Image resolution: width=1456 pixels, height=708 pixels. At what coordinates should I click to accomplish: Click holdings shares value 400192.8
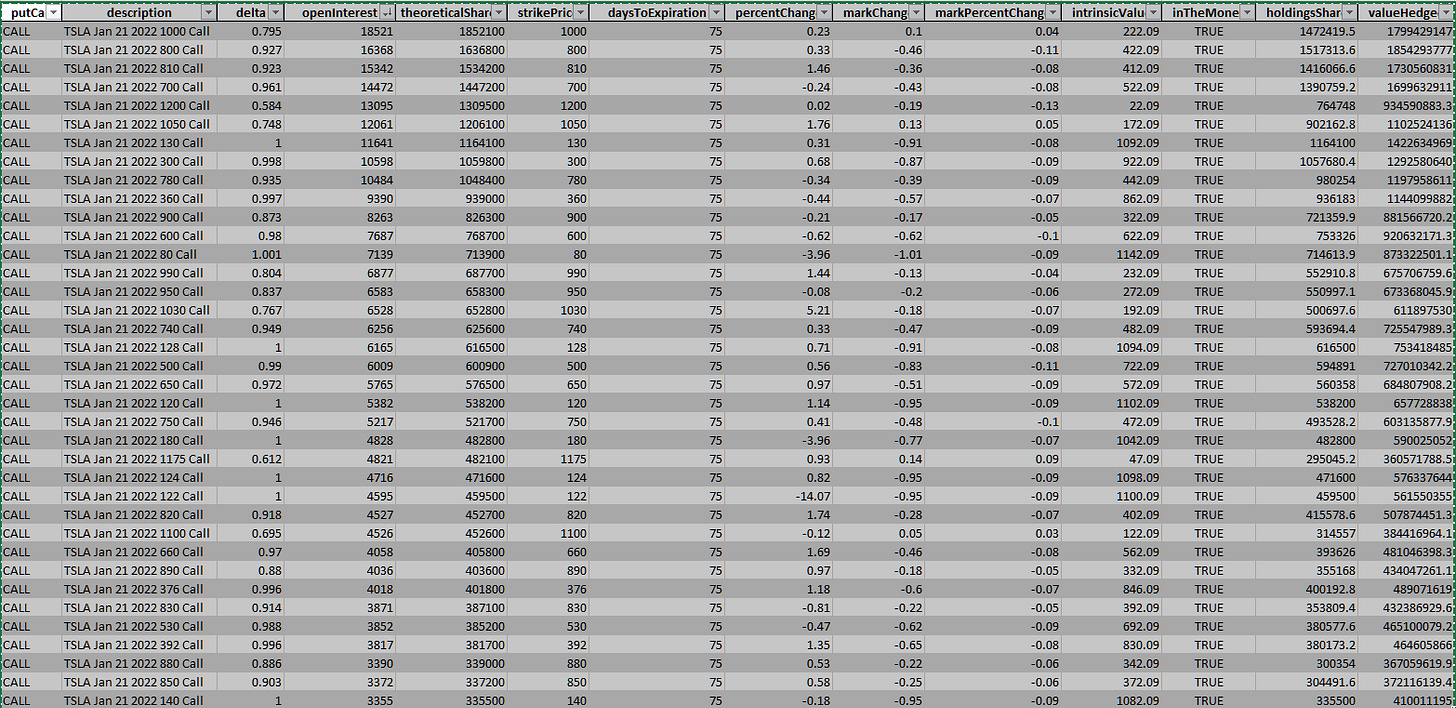[1329, 589]
